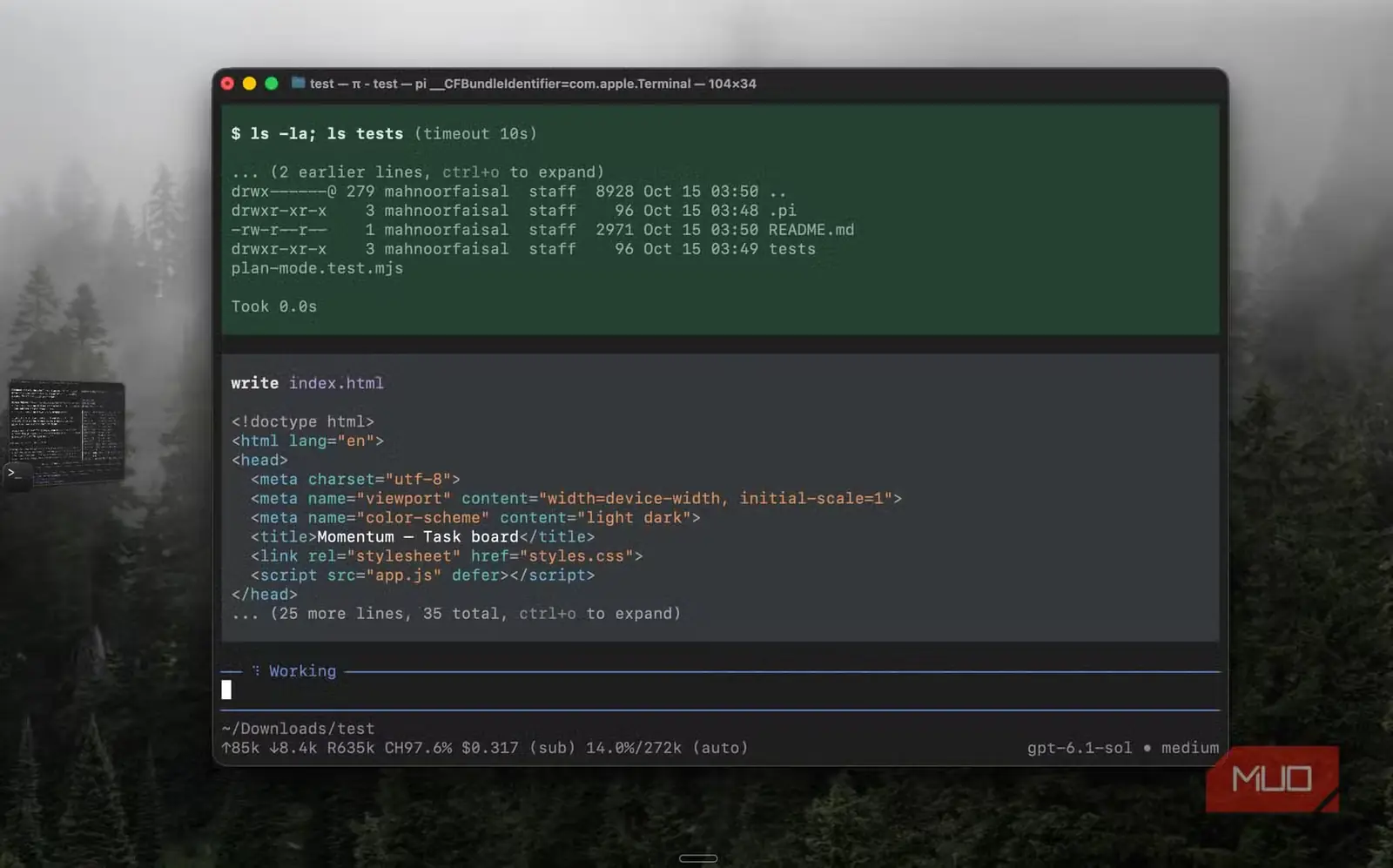Click the "↓8.4k" output token count
The height and width of the screenshot is (868, 1393).
[x=293, y=748]
